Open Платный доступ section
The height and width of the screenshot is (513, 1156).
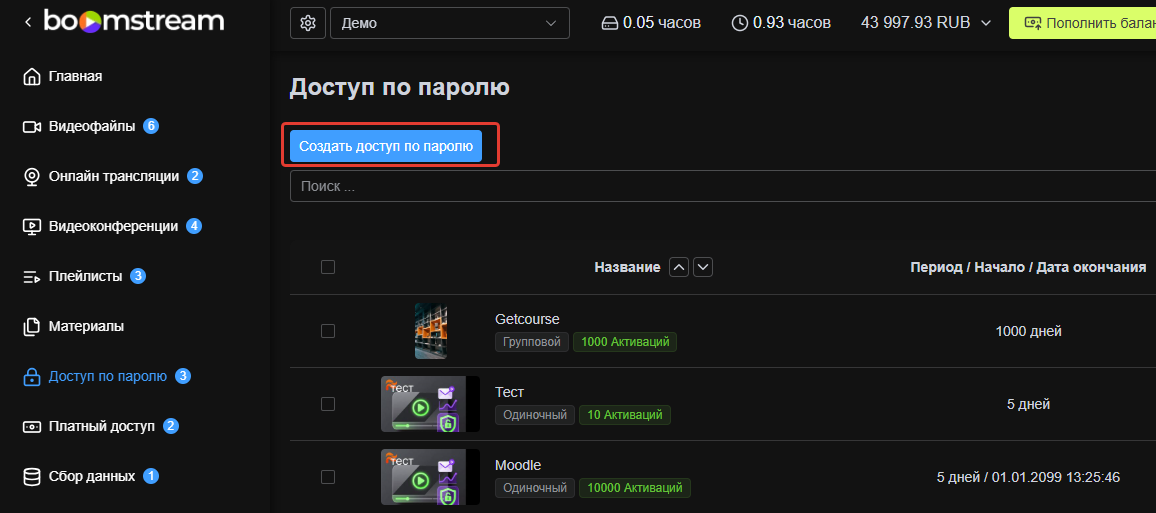(102, 426)
